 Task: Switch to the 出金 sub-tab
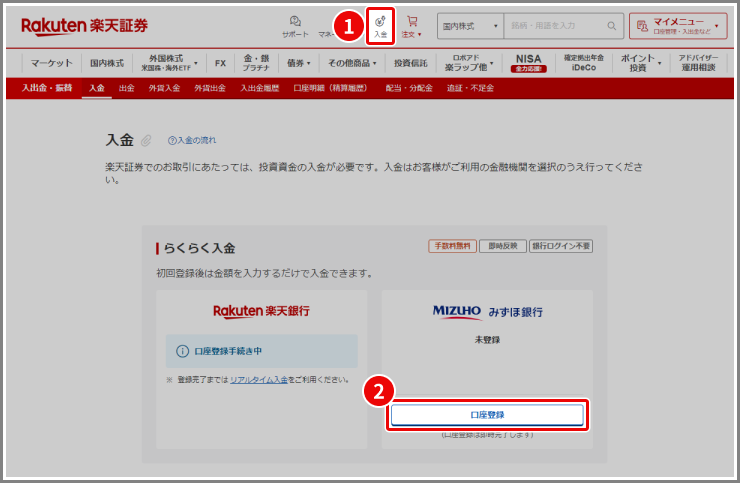pos(126,88)
